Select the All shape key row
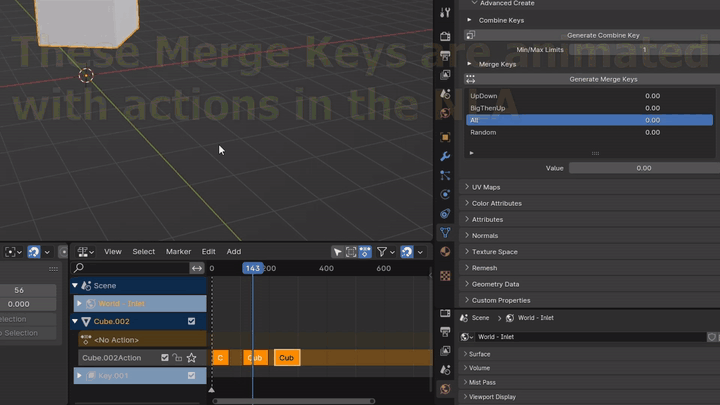The height and width of the screenshot is (405, 720). pyautogui.click(x=590, y=120)
